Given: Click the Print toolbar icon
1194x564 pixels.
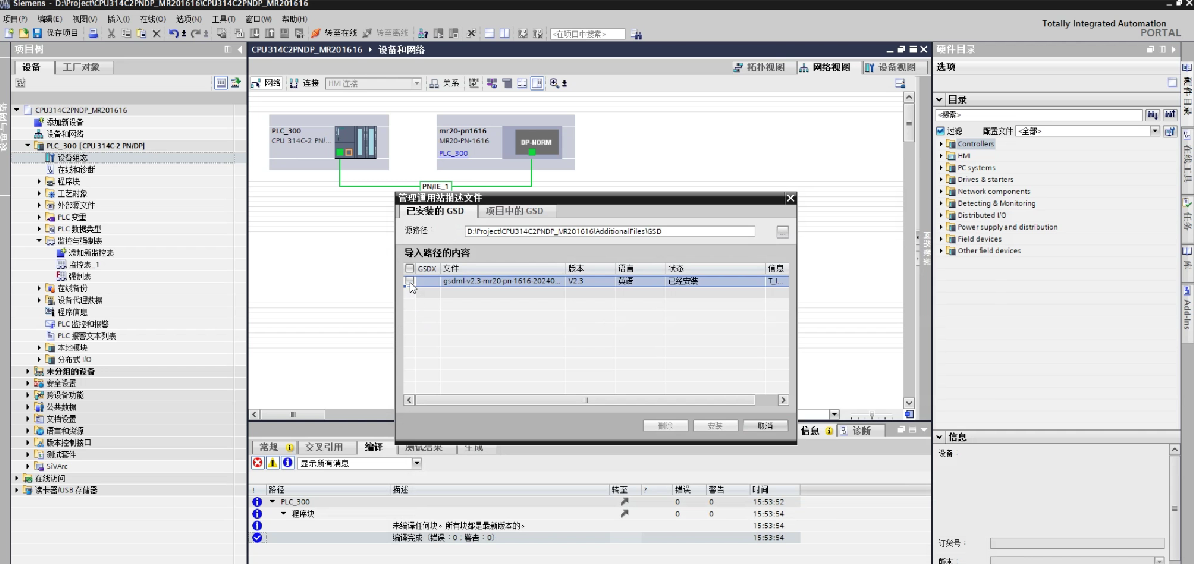Looking at the screenshot, I should 94,33.
